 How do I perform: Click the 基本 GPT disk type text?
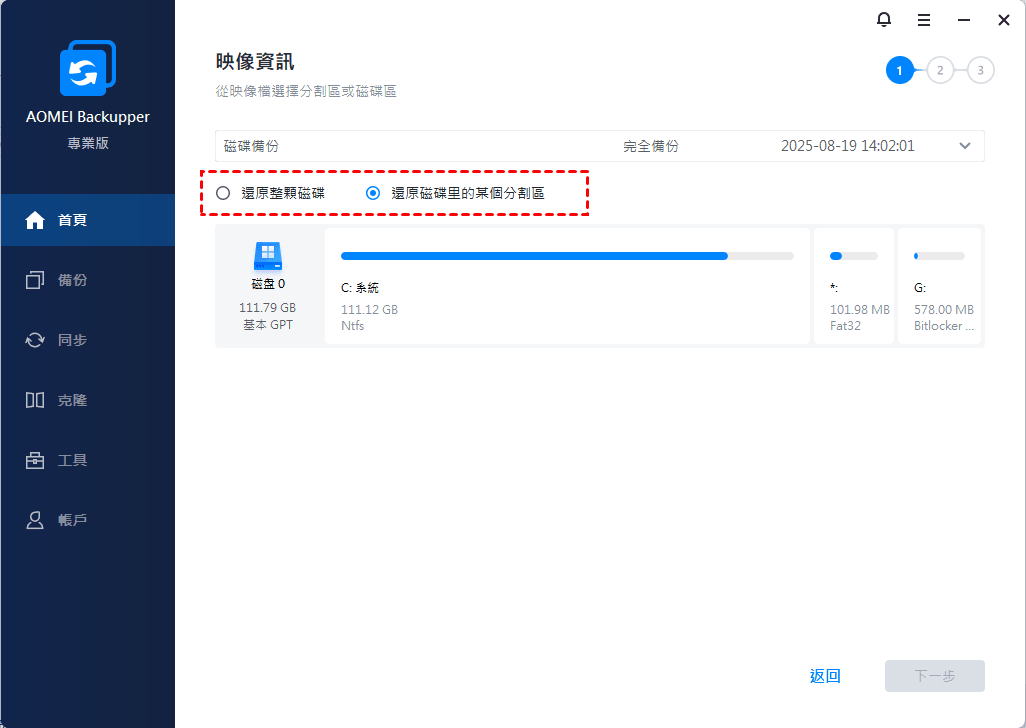pos(268,324)
